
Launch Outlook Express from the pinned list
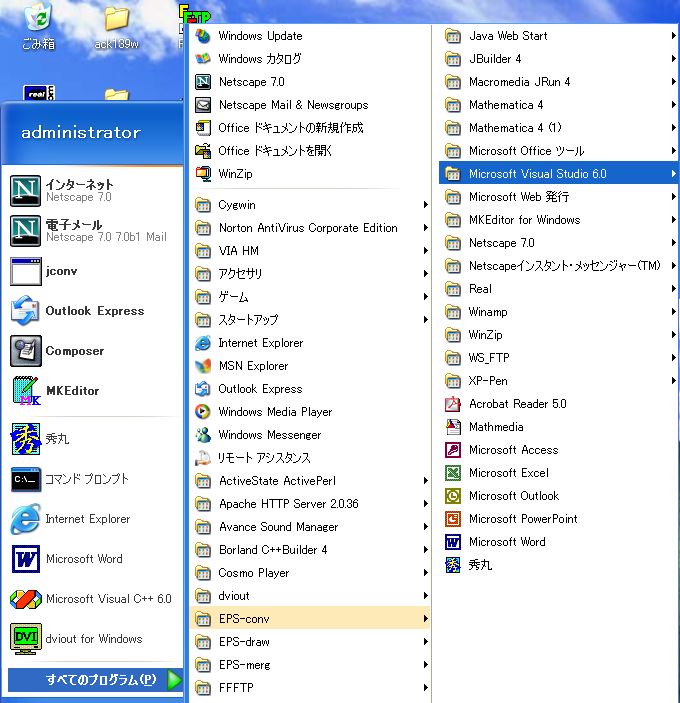click(x=26, y=311)
